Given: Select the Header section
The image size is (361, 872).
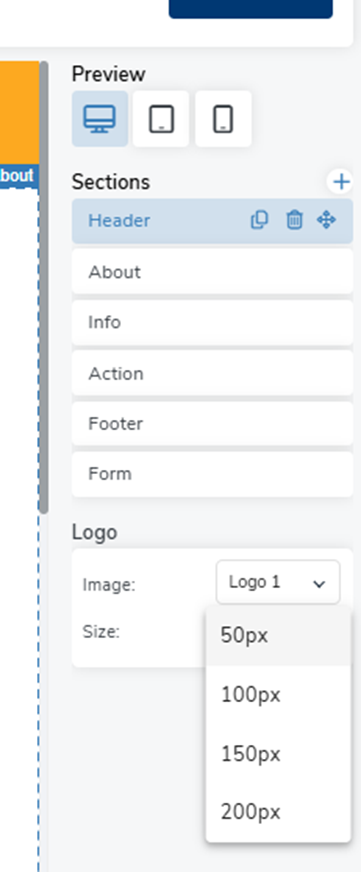Looking at the screenshot, I should point(212,221).
